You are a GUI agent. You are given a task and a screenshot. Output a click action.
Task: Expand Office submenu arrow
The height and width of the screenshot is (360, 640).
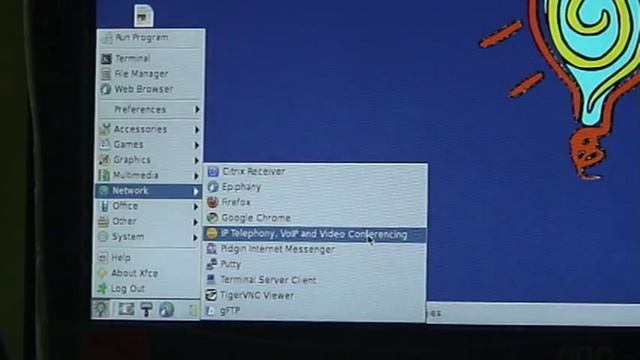[196, 207]
